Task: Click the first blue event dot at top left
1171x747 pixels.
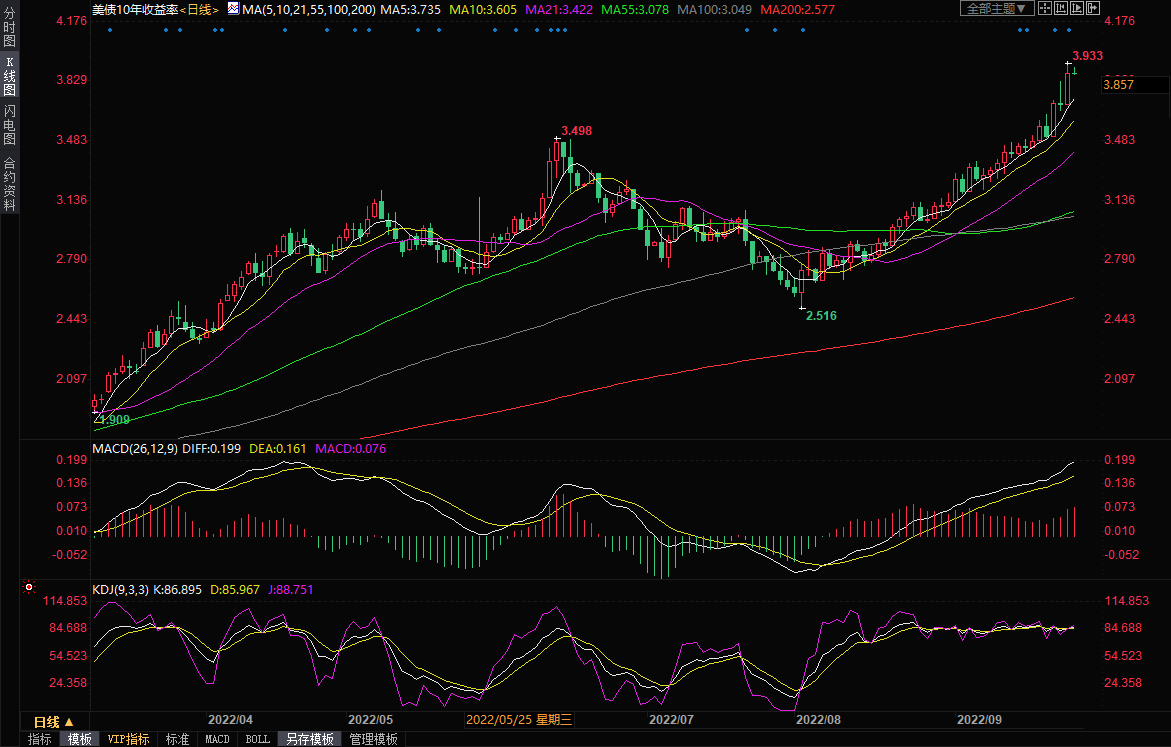Action: coord(110,29)
